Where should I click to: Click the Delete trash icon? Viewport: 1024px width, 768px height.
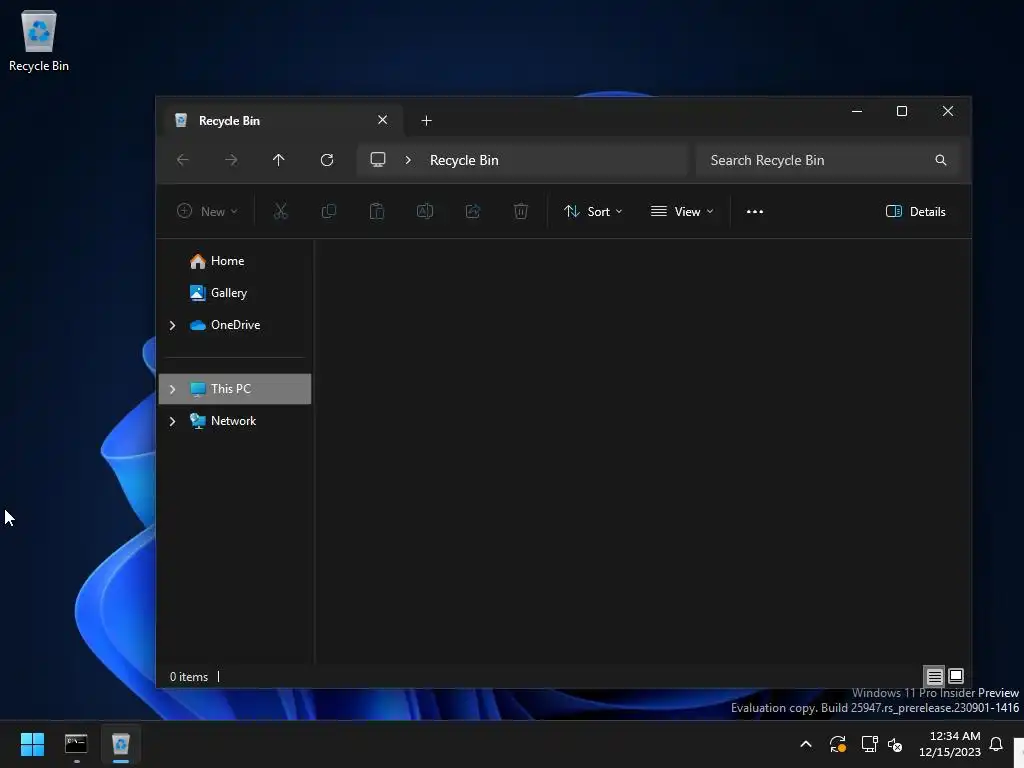click(521, 212)
